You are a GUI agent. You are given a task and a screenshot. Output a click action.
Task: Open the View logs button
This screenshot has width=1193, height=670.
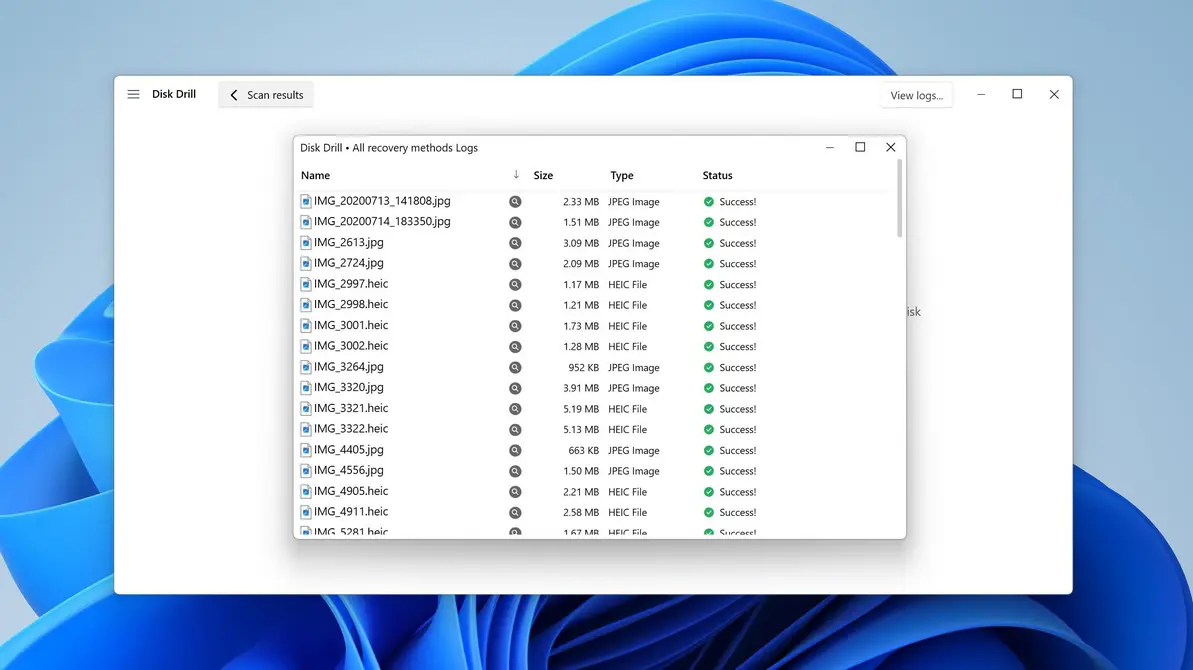[x=916, y=96]
